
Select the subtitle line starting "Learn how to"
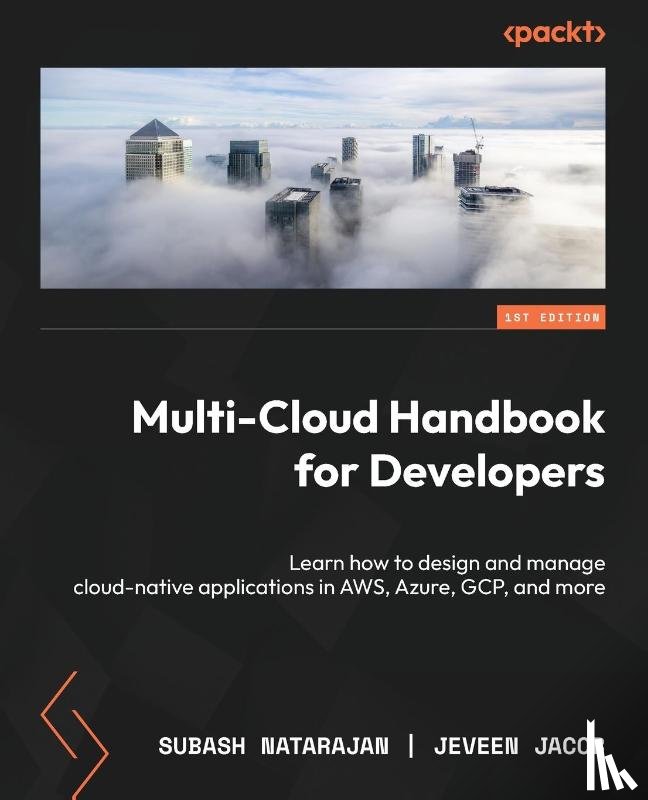[447, 561]
